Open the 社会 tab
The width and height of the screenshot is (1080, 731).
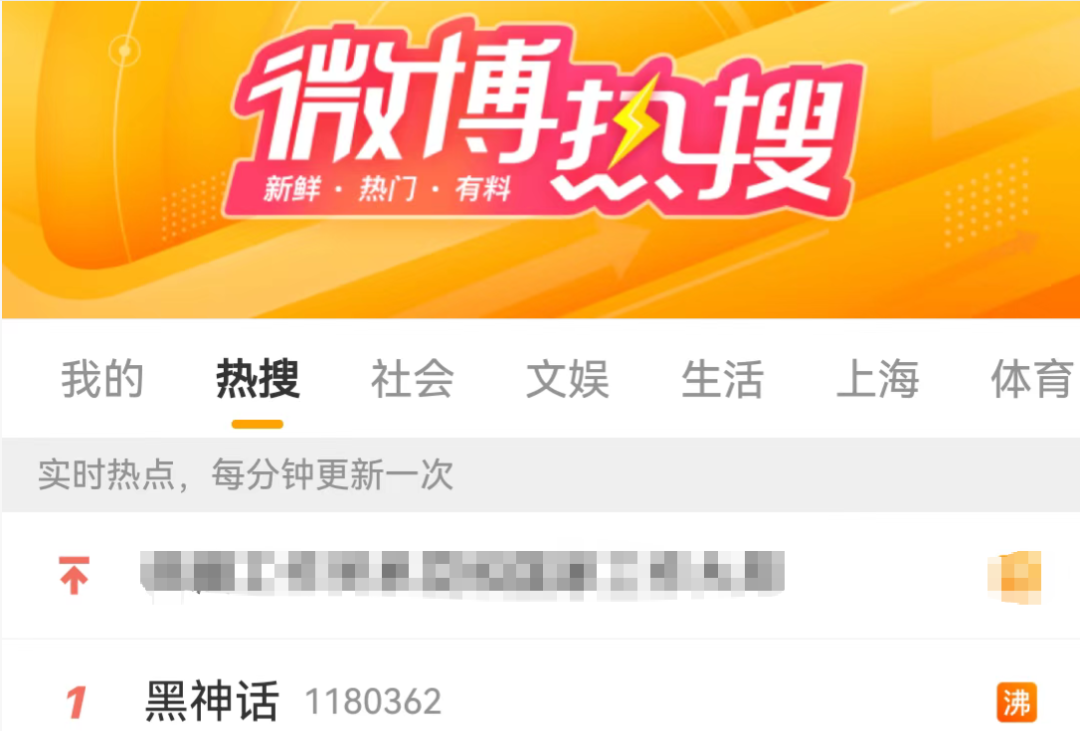point(413,379)
